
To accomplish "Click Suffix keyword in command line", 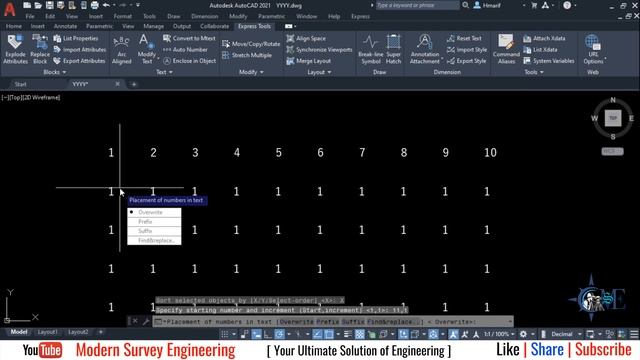I will click(353, 322).
